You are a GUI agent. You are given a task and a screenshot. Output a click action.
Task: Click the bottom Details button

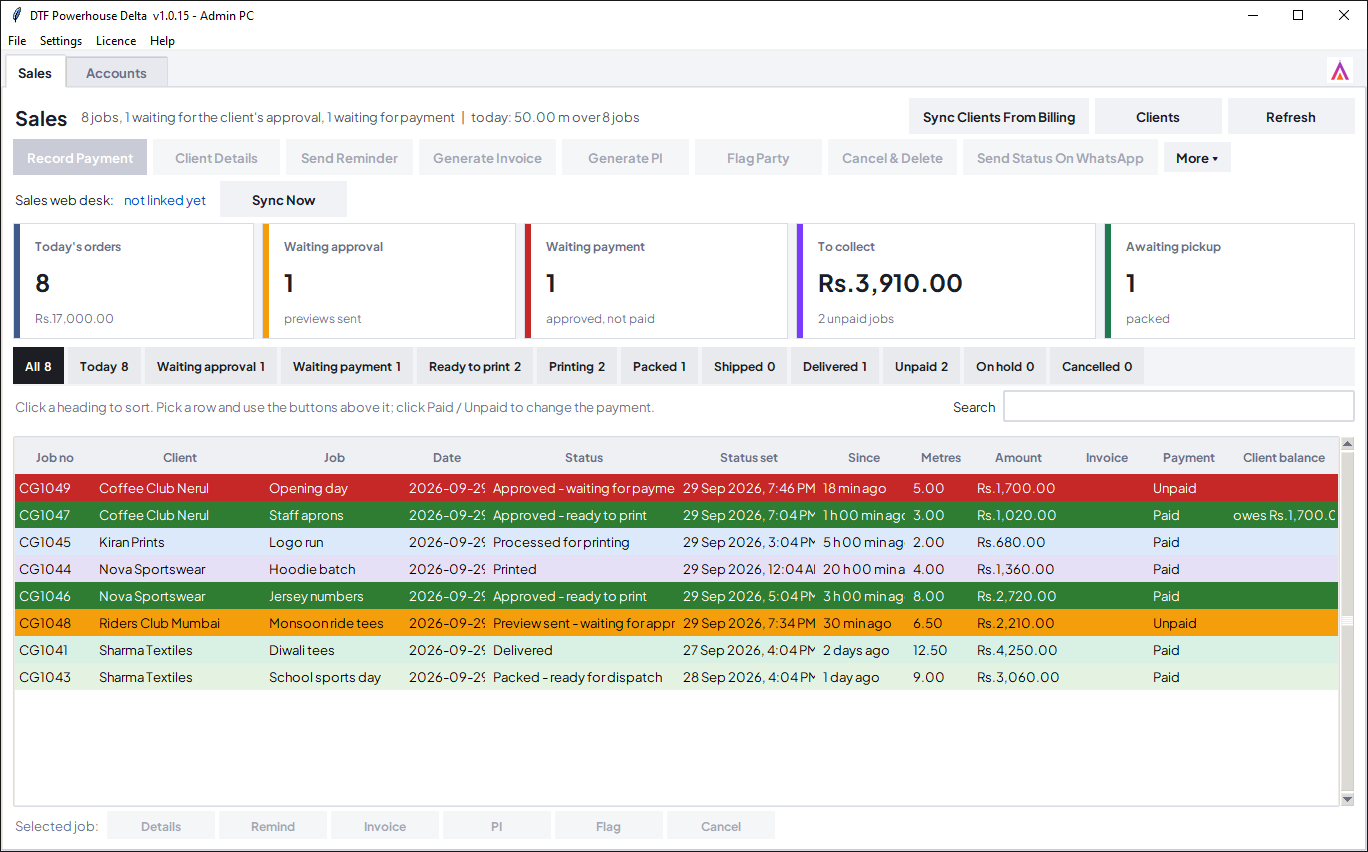161,826
